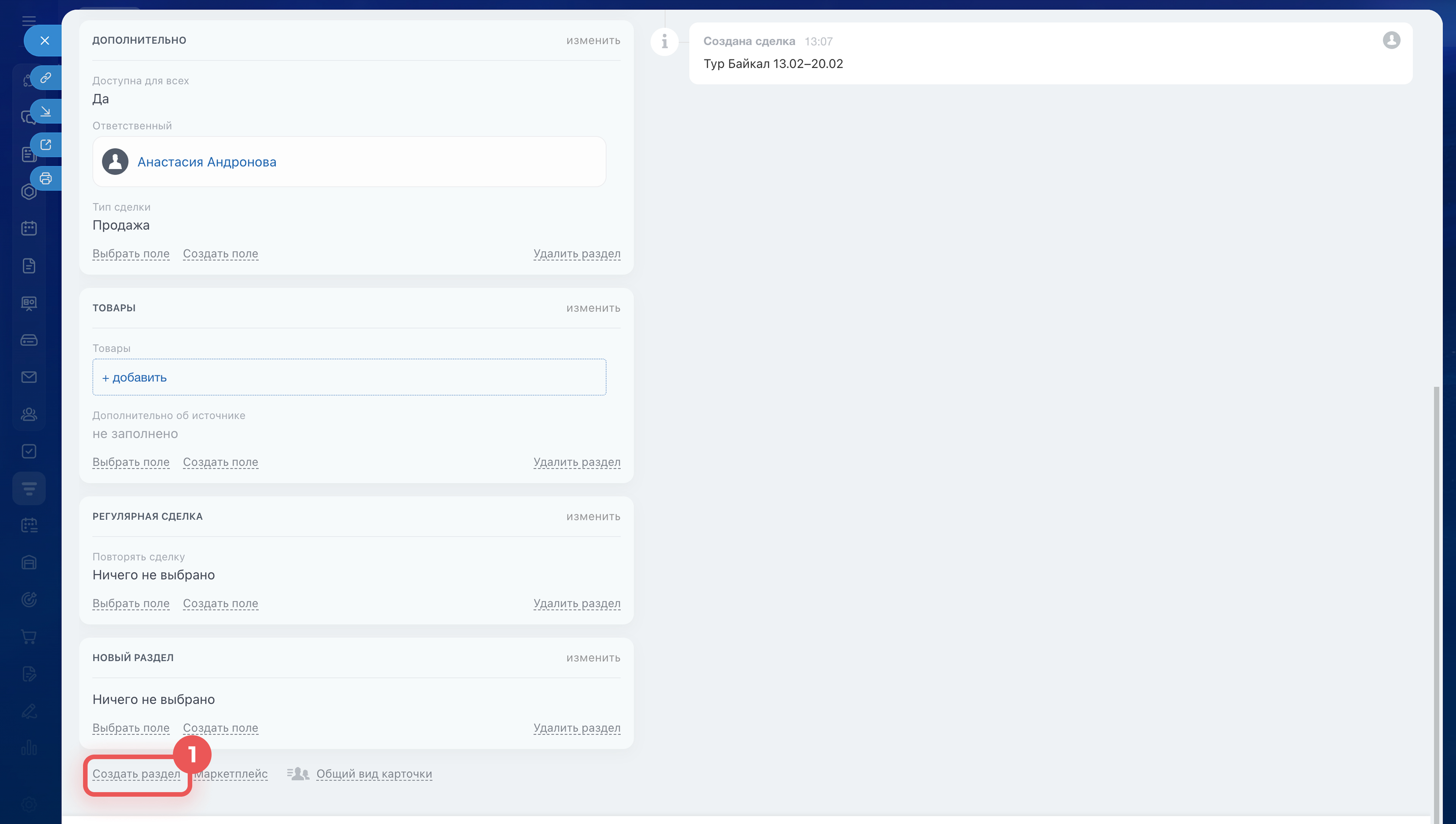The width and height of the screenshot is (1456, 824).
Task: Click изменить in Дополнительно section
Action: pos(593,41)
